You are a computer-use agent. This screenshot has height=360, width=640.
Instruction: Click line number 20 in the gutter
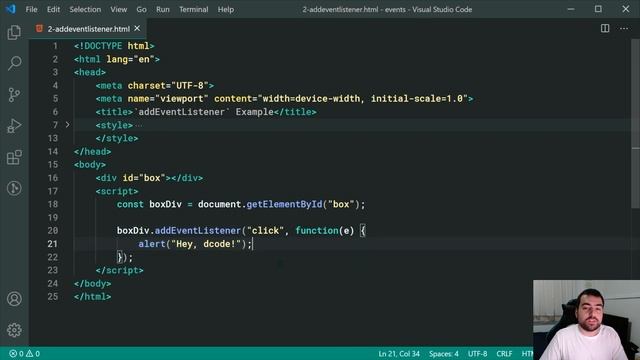coord(53,231)
